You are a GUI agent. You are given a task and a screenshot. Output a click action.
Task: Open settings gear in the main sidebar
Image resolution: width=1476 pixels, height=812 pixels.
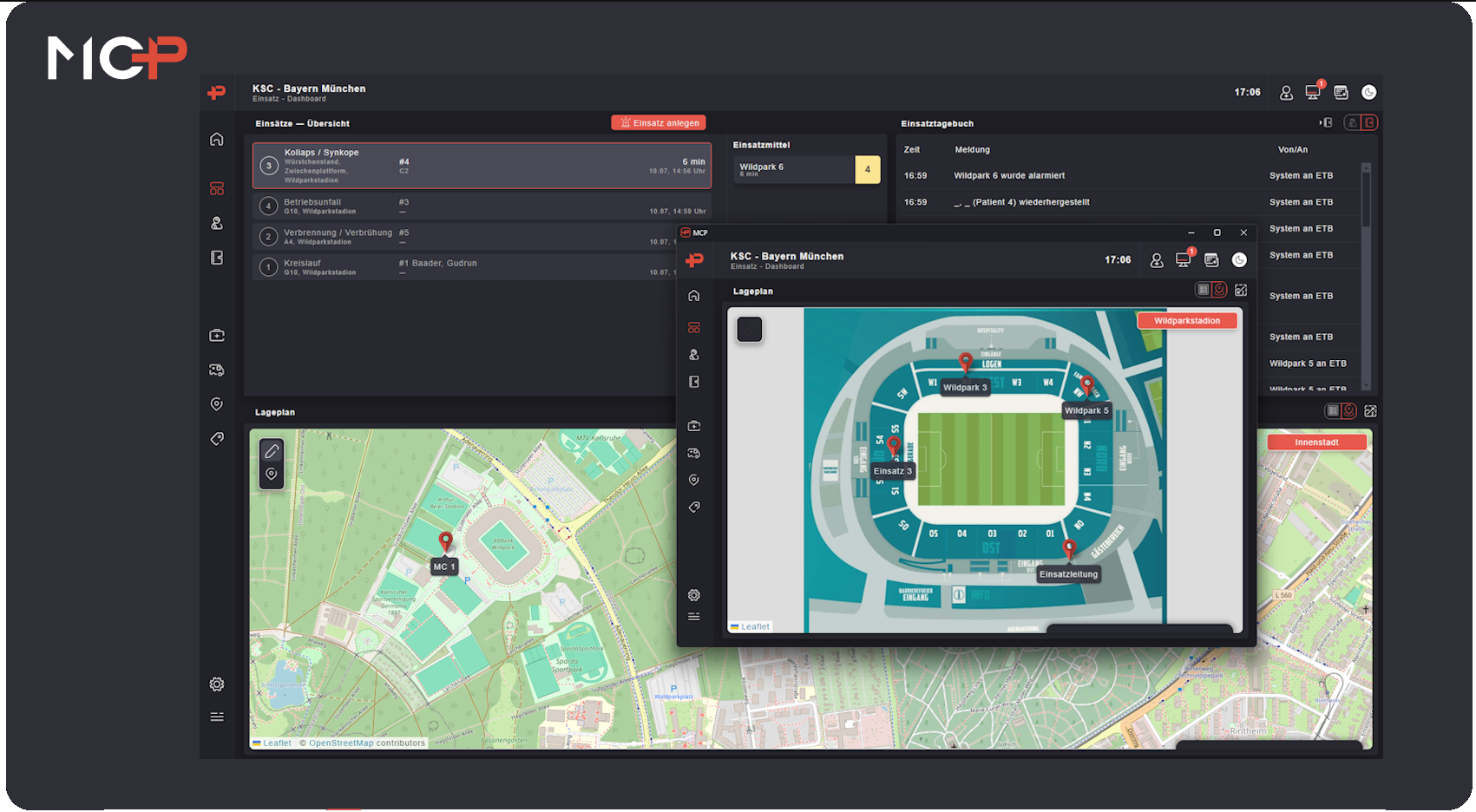click(x=217, y=684)
